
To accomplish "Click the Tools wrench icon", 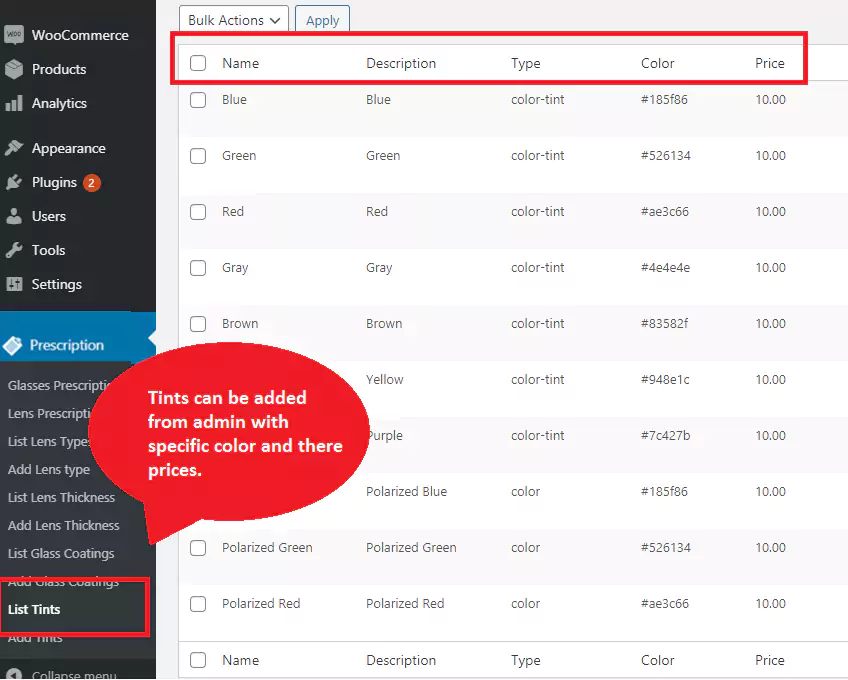I will [14, 250].
